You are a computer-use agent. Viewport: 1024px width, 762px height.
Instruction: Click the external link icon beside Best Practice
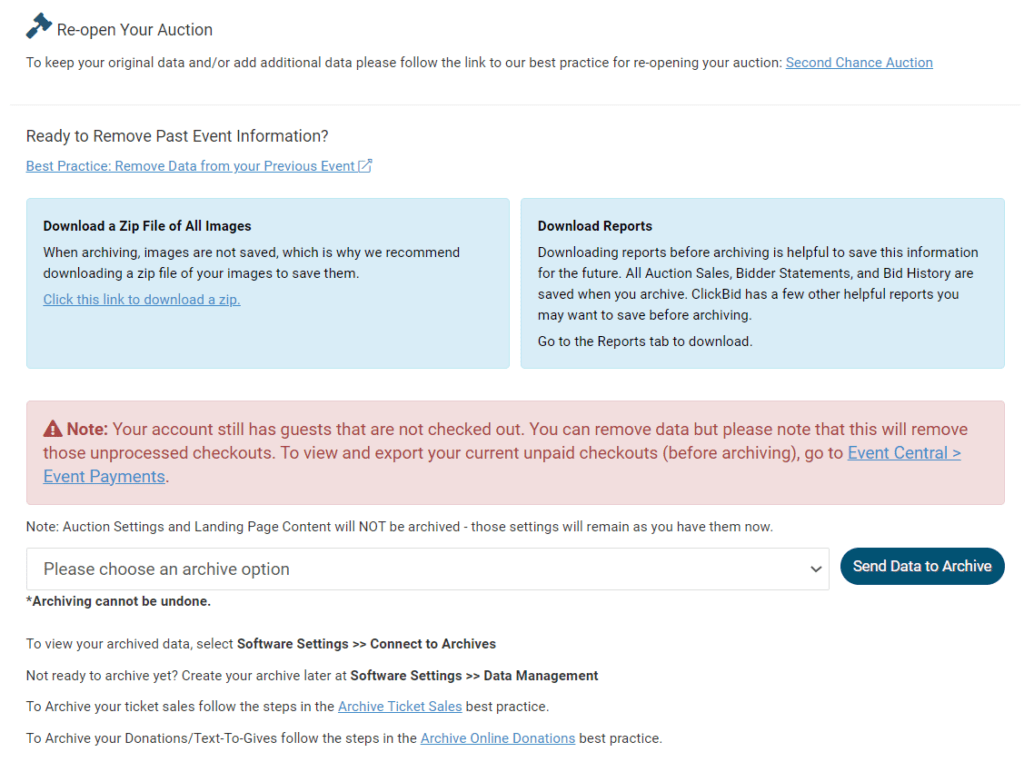tap(365, 166)
